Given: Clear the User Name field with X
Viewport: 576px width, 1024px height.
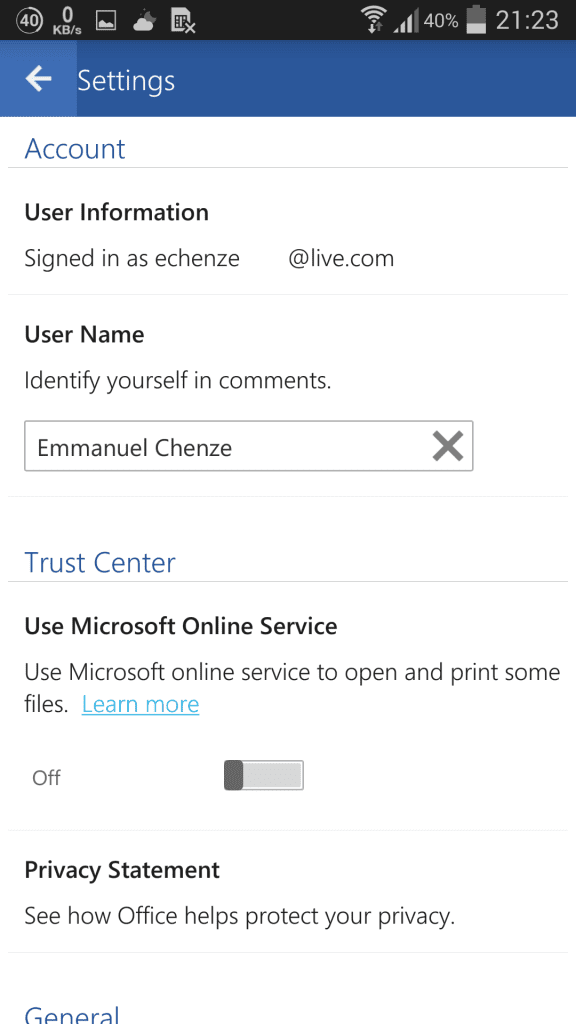Looking at the screenshot, I should tap(448, 447).
